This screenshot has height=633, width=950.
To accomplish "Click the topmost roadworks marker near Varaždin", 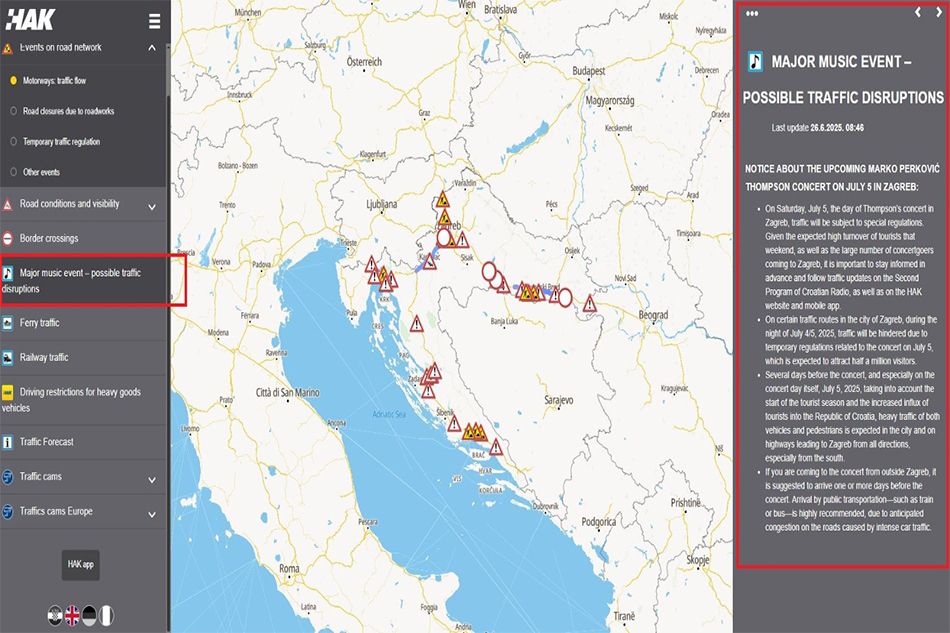I will point(443,199).
